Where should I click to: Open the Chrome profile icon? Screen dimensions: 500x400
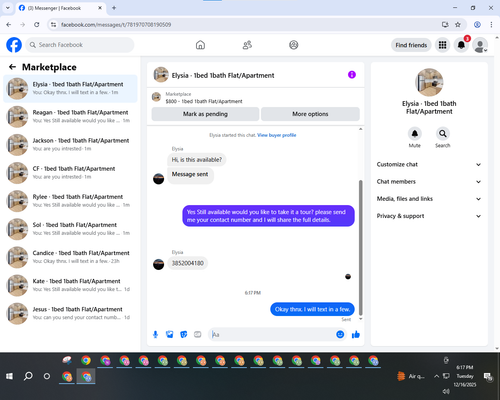click(477, 24)
